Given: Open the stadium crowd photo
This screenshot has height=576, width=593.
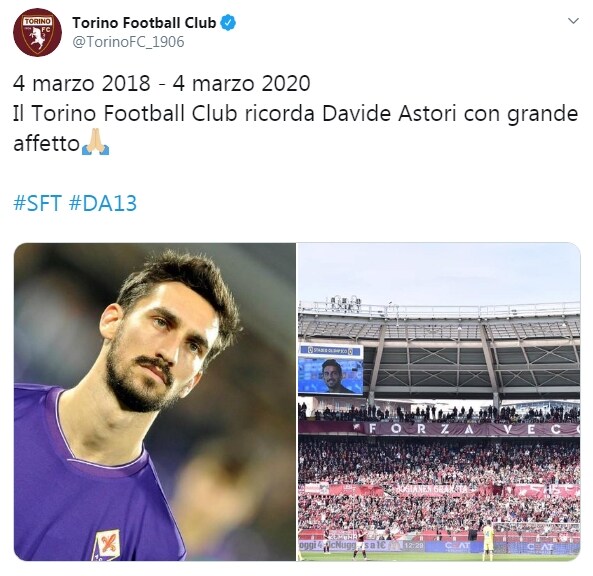Looking at the screenshot, I should tap(439, 402).
